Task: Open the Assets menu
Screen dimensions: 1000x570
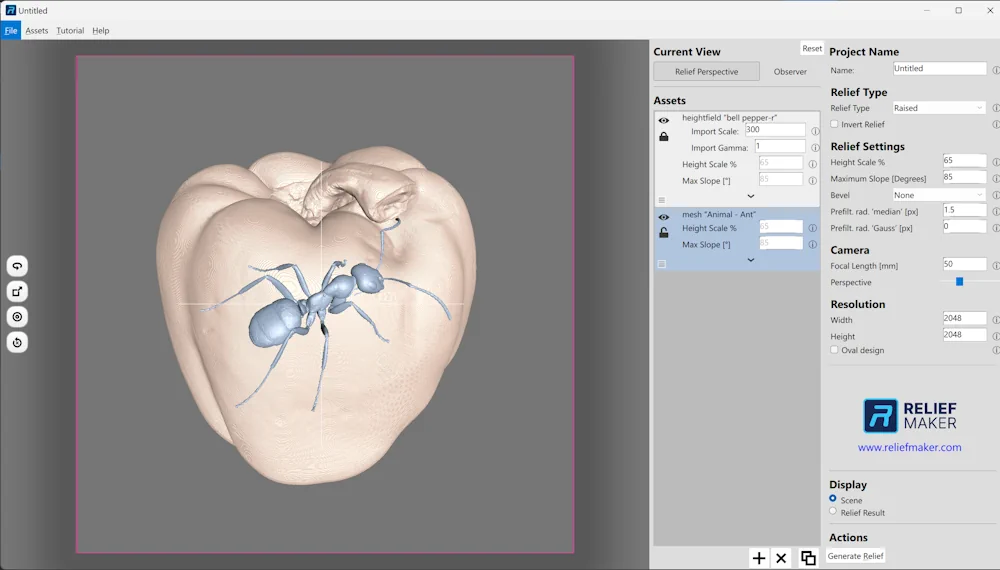Action: click(37, 31)
